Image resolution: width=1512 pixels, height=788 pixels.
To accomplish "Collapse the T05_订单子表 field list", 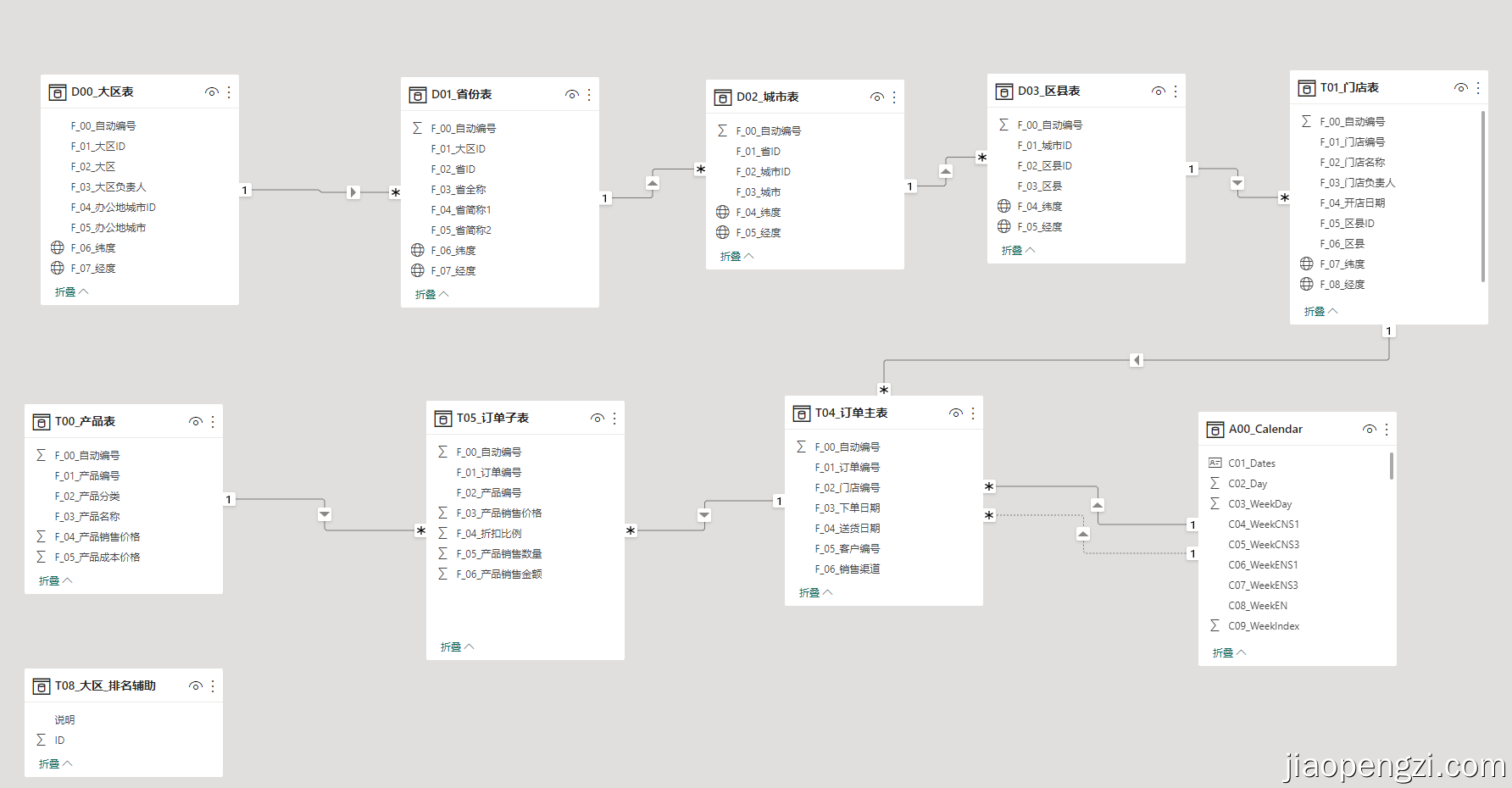I will 458,646.
